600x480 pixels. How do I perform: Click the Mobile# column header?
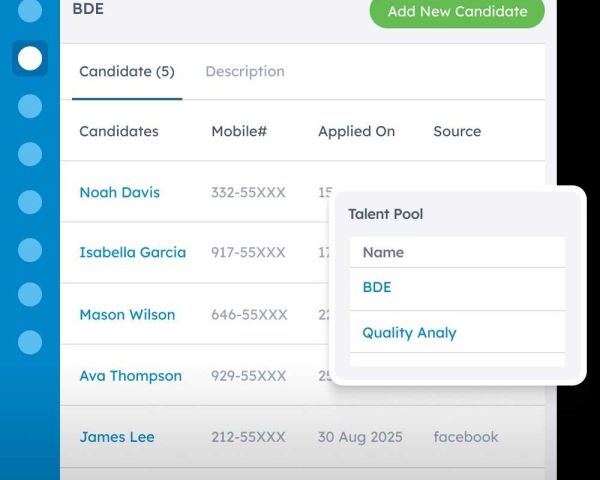(239, 132)
